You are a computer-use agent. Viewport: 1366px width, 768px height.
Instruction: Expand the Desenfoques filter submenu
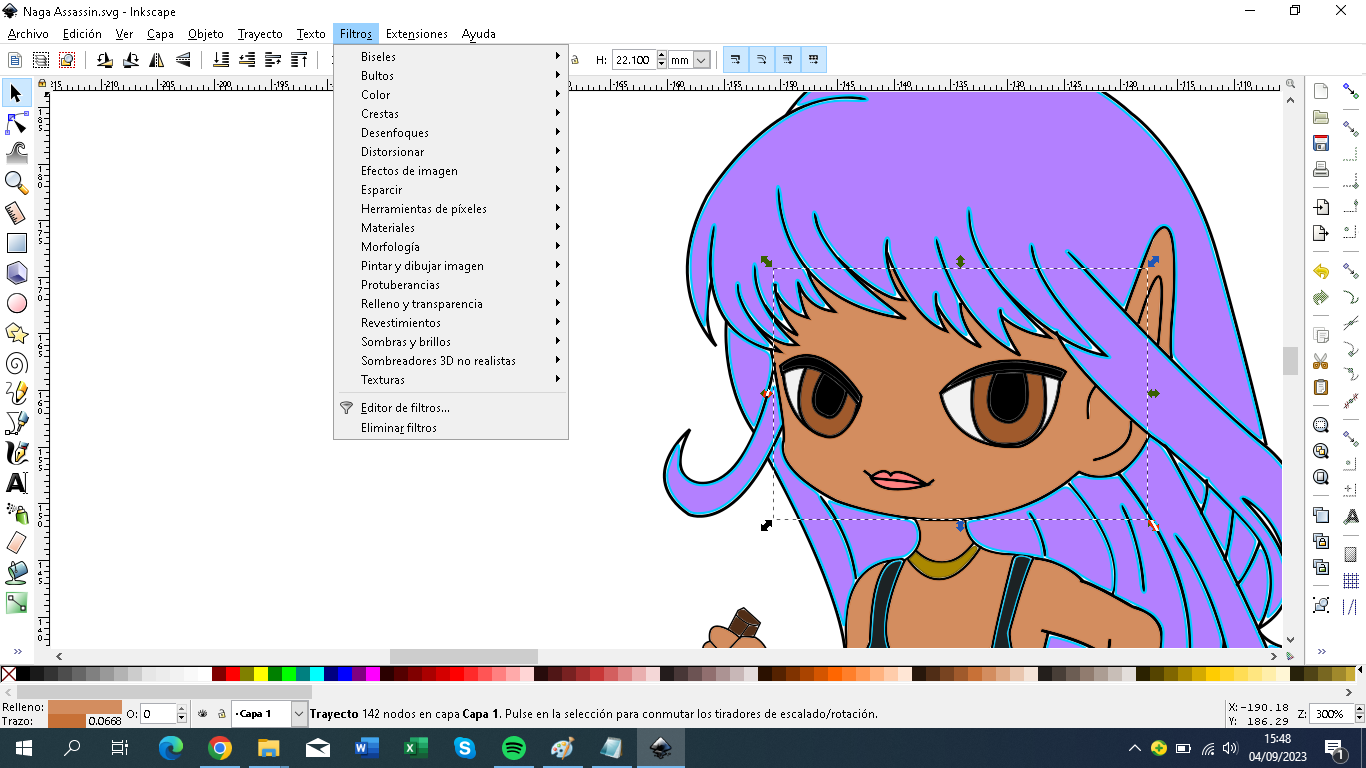click(x=451, y=133)
